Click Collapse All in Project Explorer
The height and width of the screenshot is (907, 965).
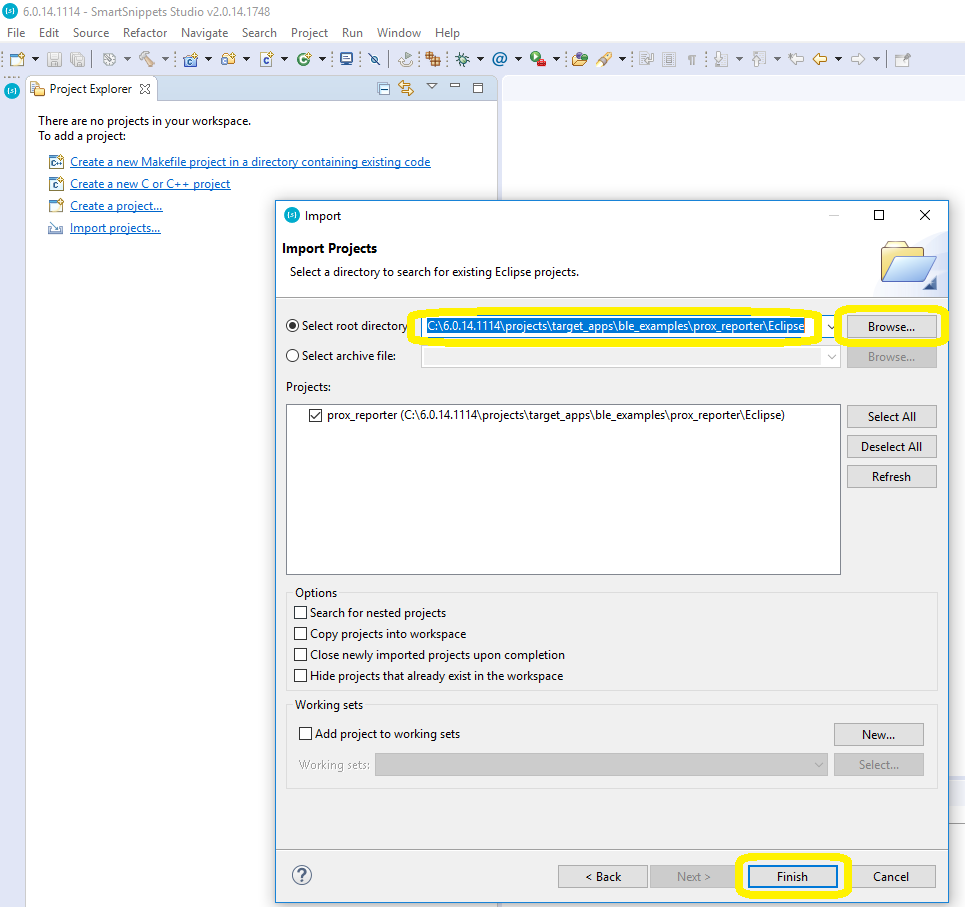tap(383, 89)
